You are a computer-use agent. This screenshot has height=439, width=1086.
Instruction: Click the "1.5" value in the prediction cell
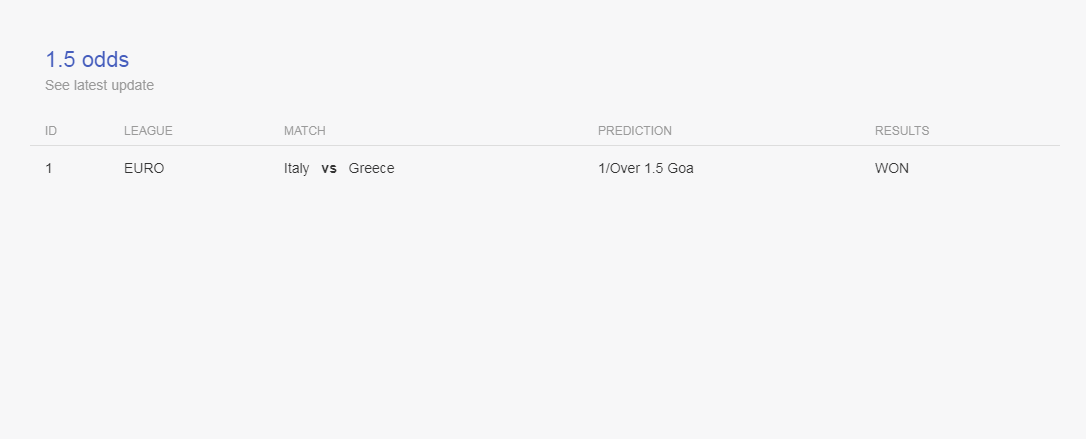point(654,168)
